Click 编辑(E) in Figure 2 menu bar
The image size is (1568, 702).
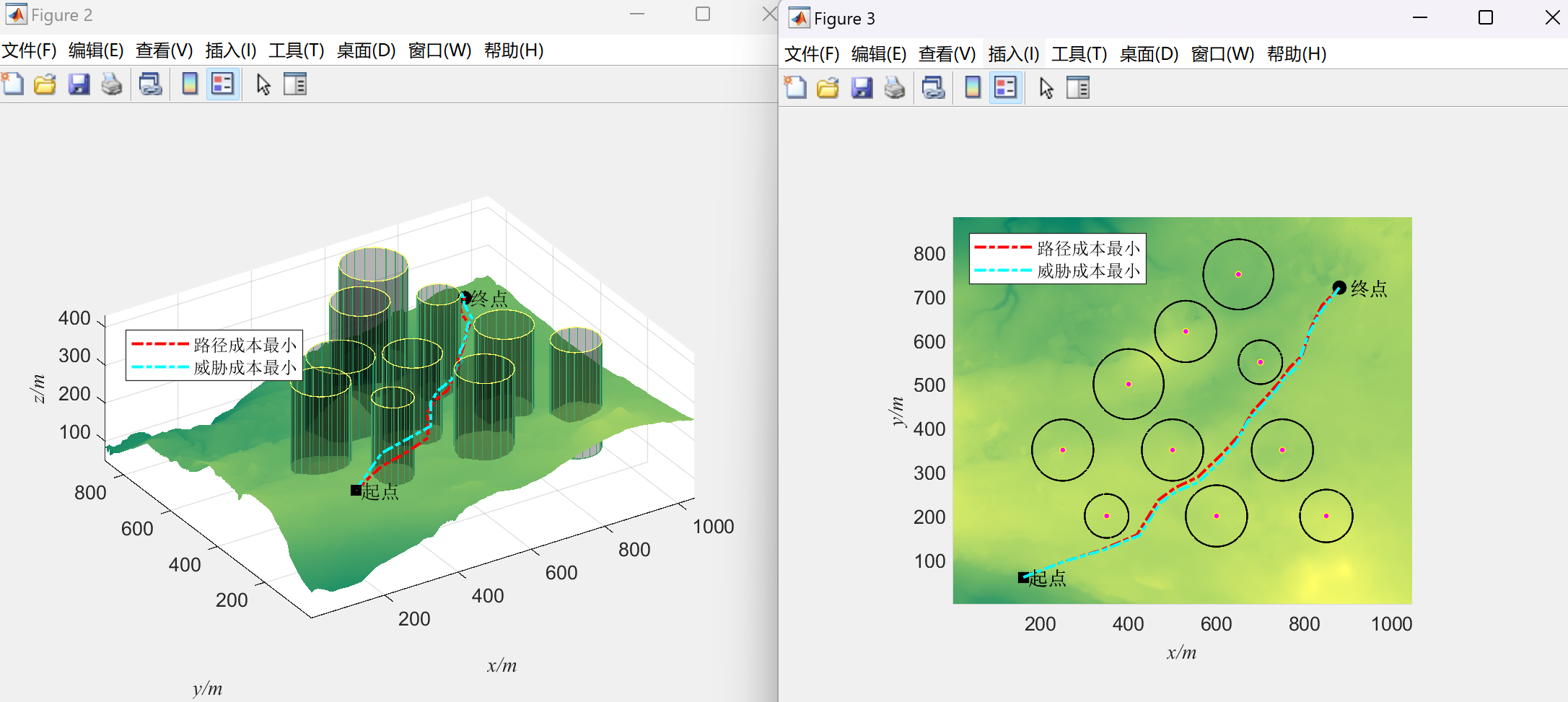point(96,51)
